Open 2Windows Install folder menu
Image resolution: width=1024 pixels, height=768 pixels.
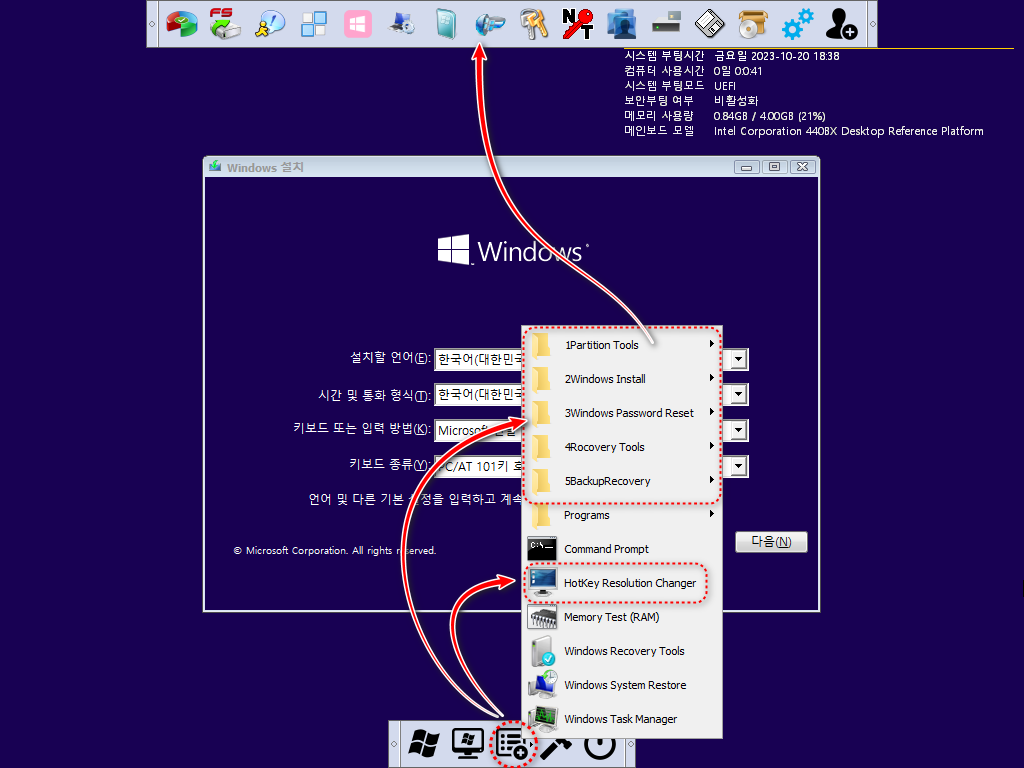(x=622, y=379)
